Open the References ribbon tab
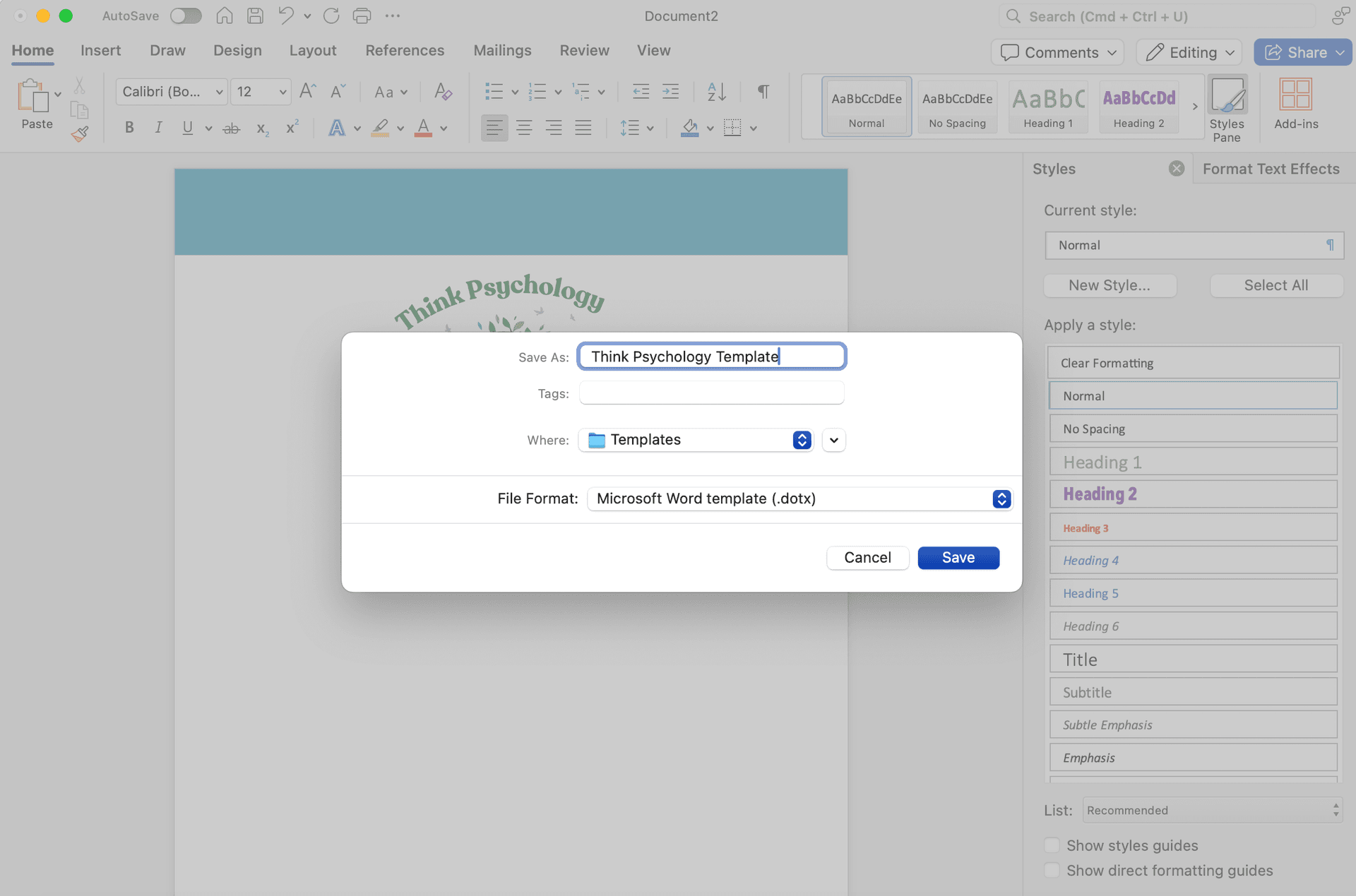The image size is (1356, 896). click(x=404, y=50)
